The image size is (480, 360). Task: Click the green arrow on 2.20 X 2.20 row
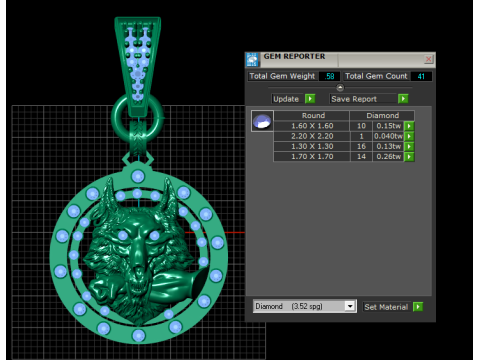point(409,136)
